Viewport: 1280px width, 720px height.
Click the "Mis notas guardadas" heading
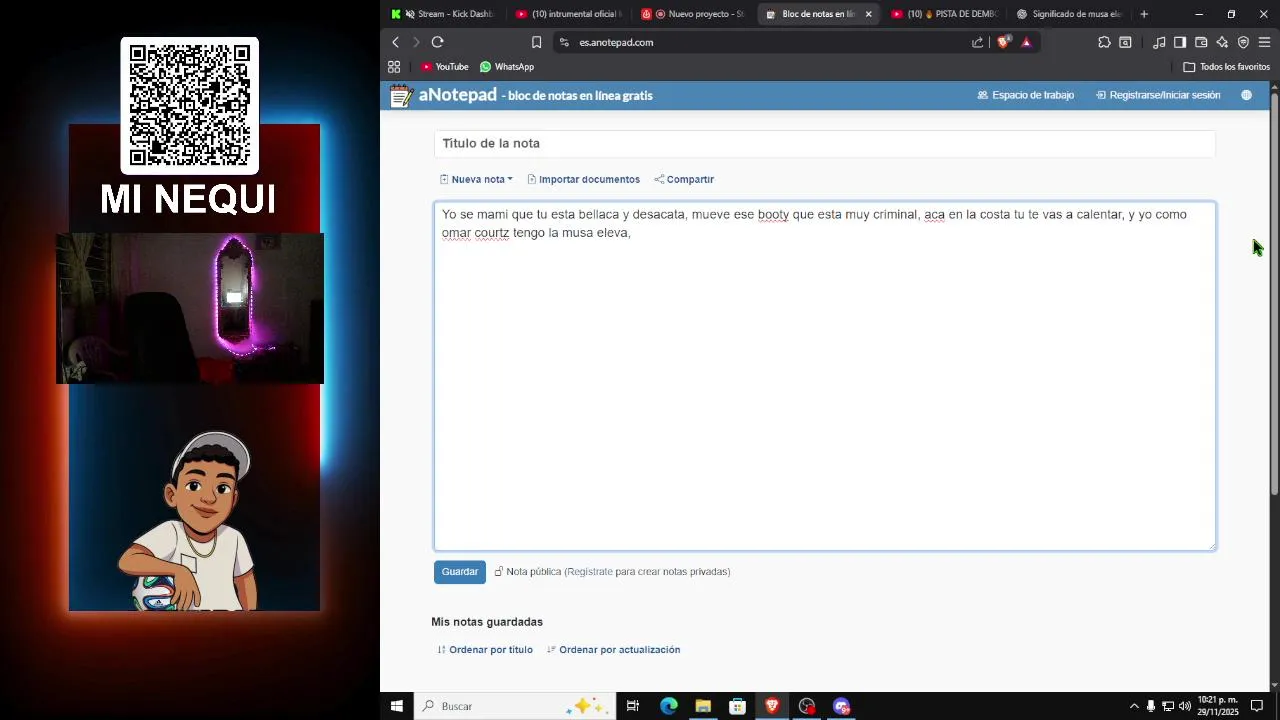(x=487, y=622)
